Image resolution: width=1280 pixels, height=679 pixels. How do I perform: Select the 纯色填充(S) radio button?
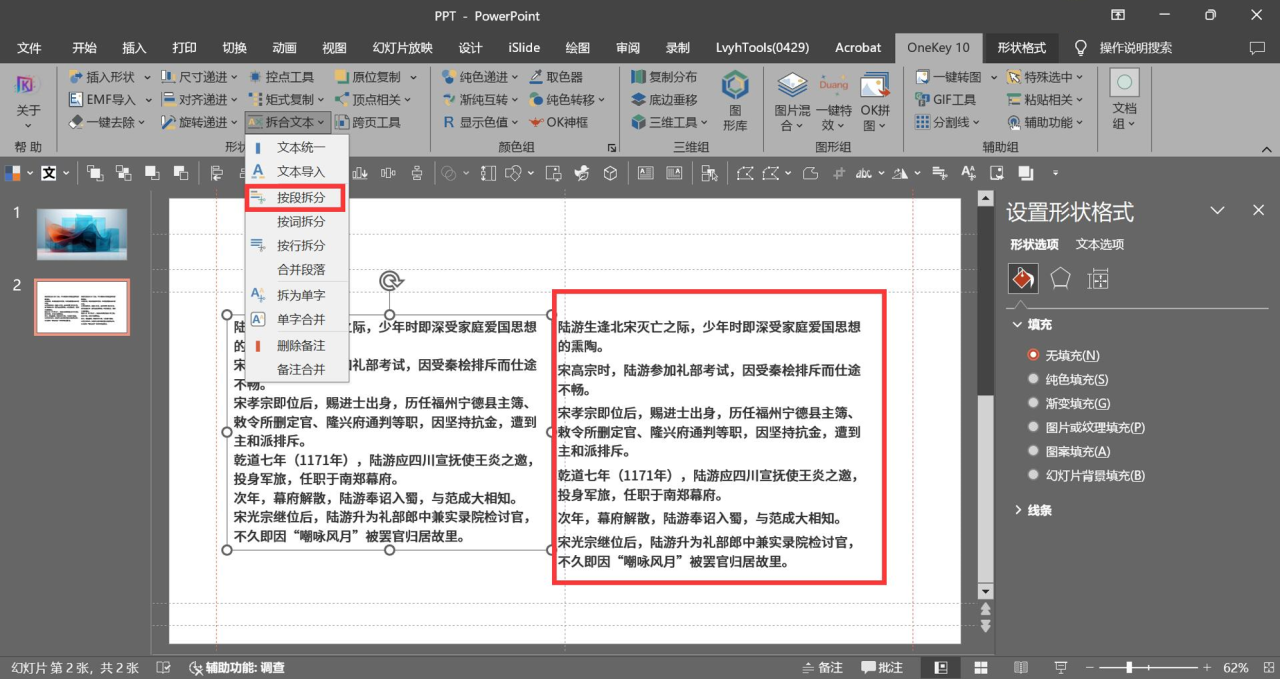1033,379
